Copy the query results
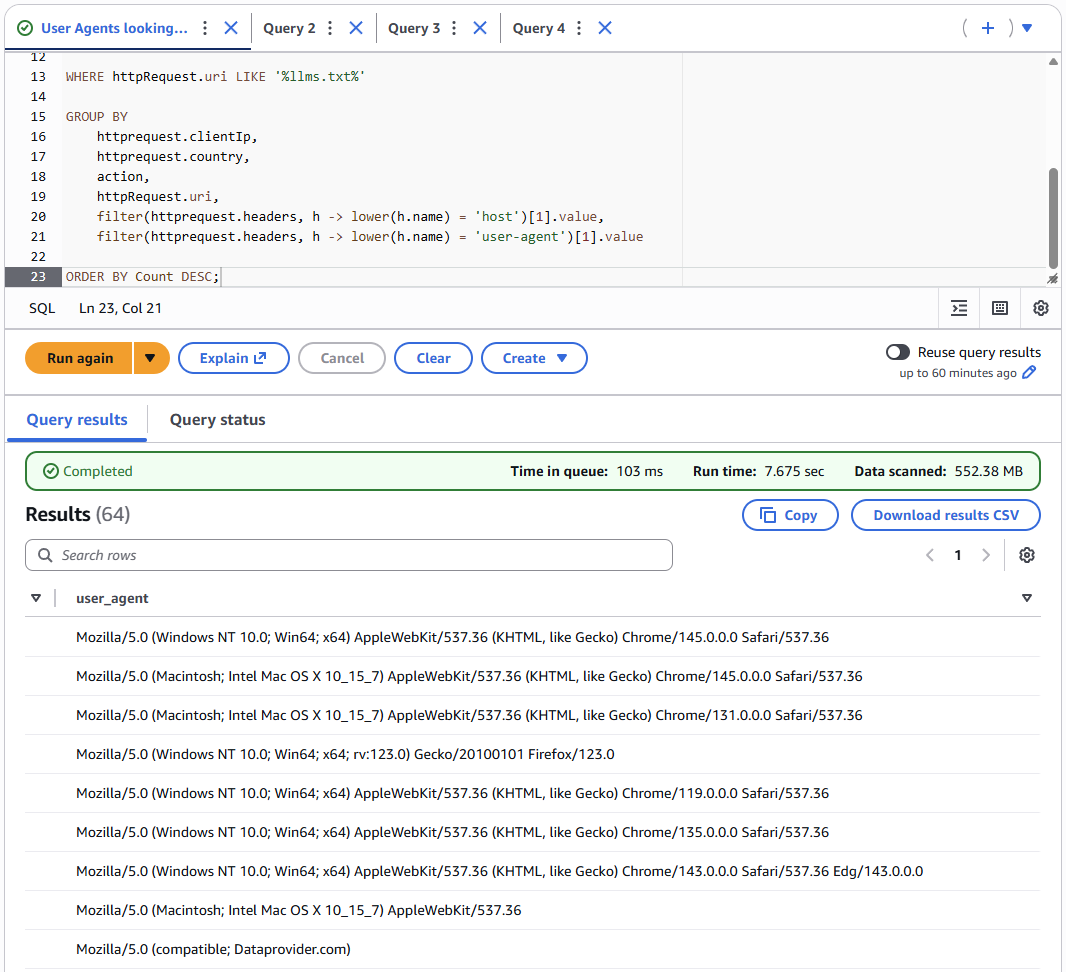1066x972 pixels. point(790,515)
